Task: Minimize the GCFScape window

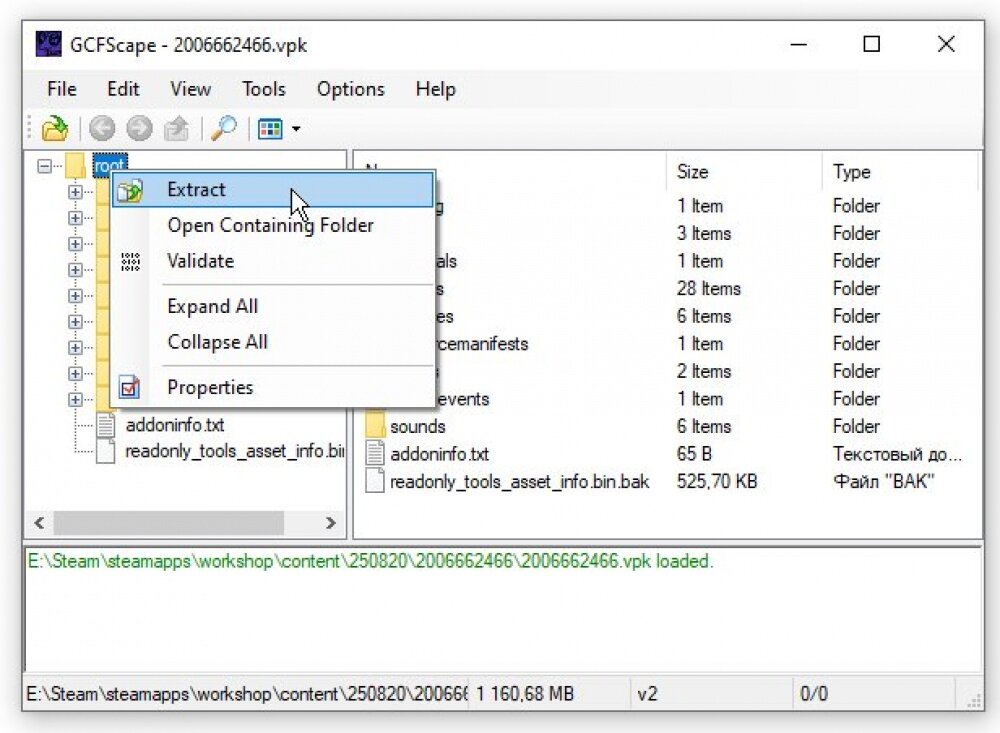Action: [x=799, y=44]
